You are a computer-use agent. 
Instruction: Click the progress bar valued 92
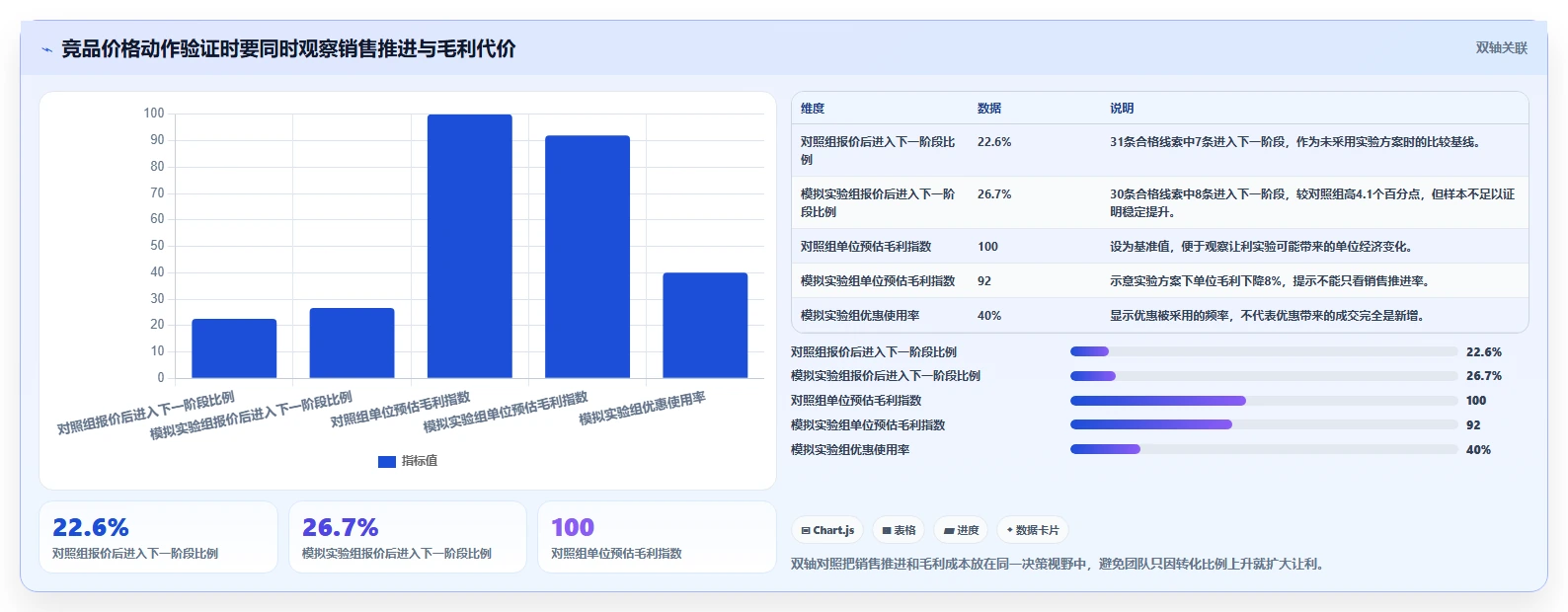pyautogui.click(x=1264, y=424)
